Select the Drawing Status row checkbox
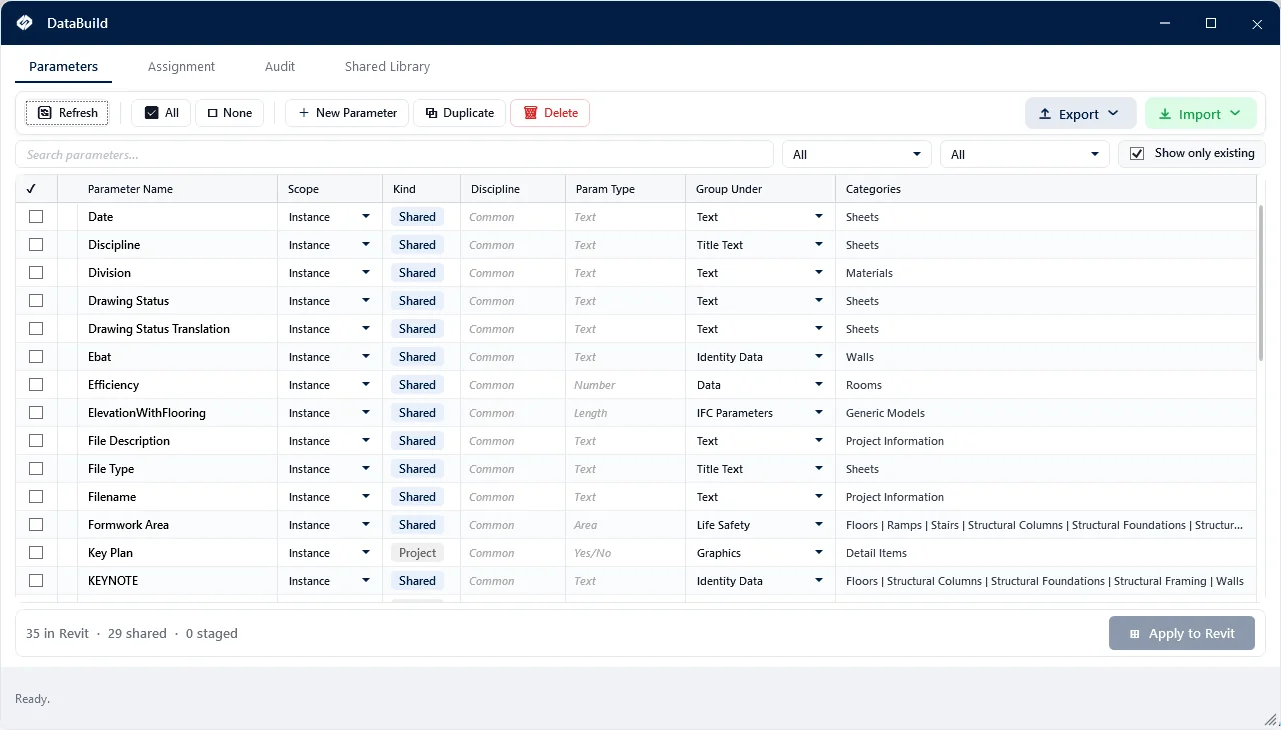 [36, 301]
